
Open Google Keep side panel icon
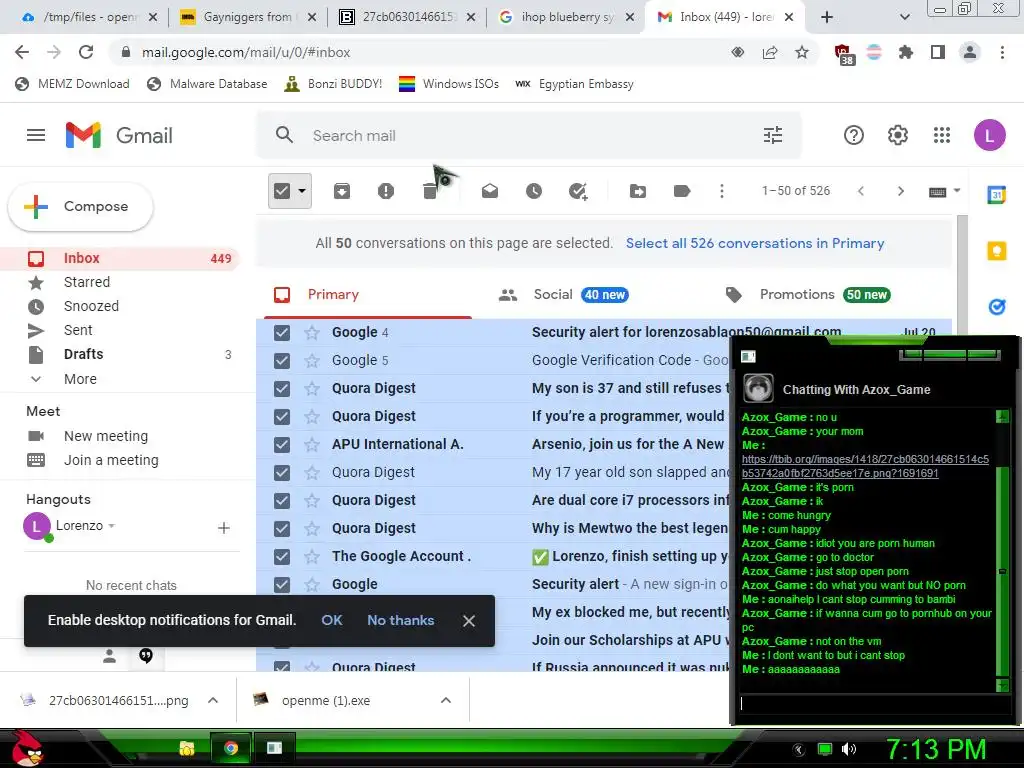[x=997, y=250]
